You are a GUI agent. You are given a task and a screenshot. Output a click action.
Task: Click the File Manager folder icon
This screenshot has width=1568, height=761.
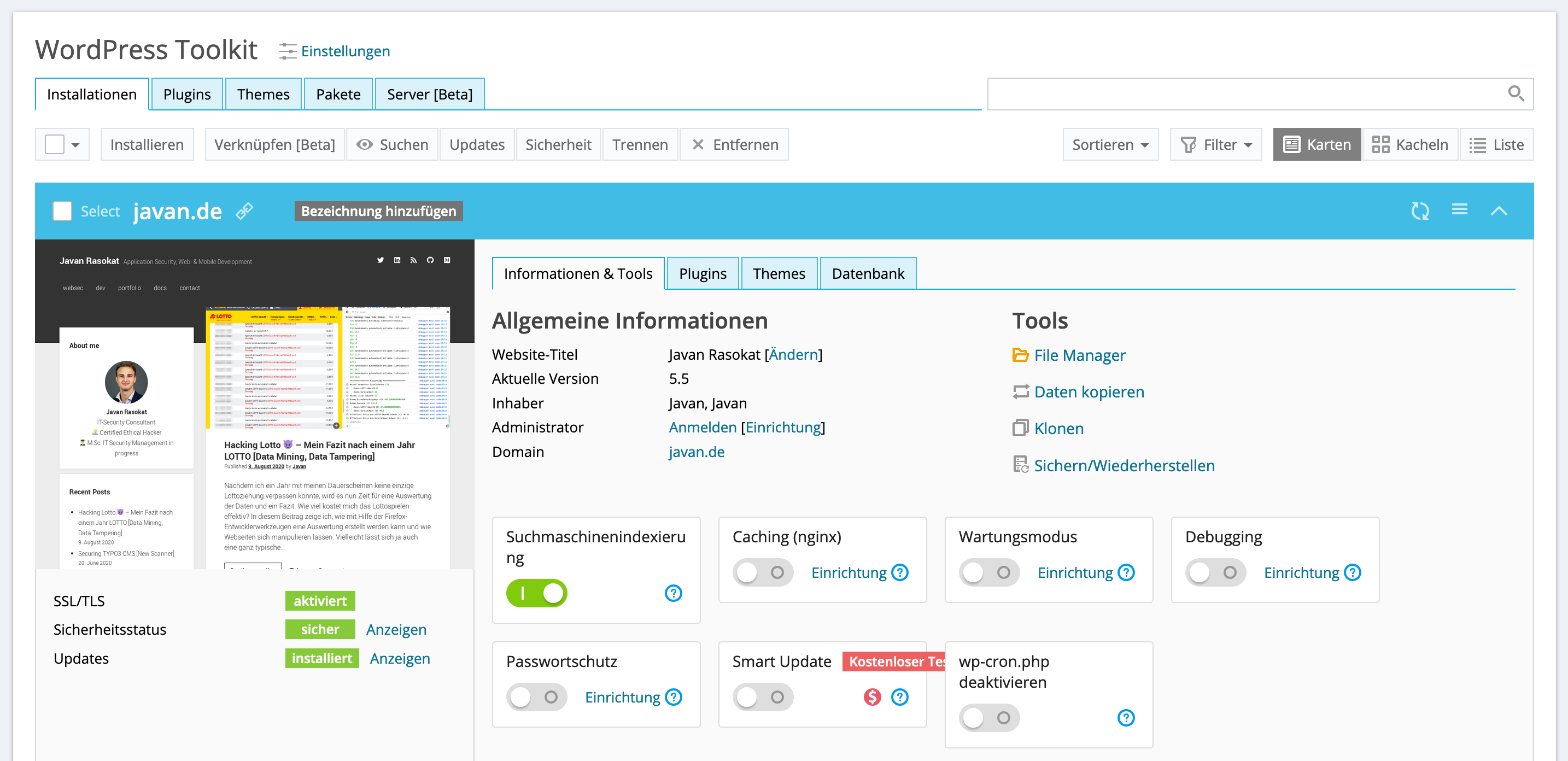tap(1020, 355)
